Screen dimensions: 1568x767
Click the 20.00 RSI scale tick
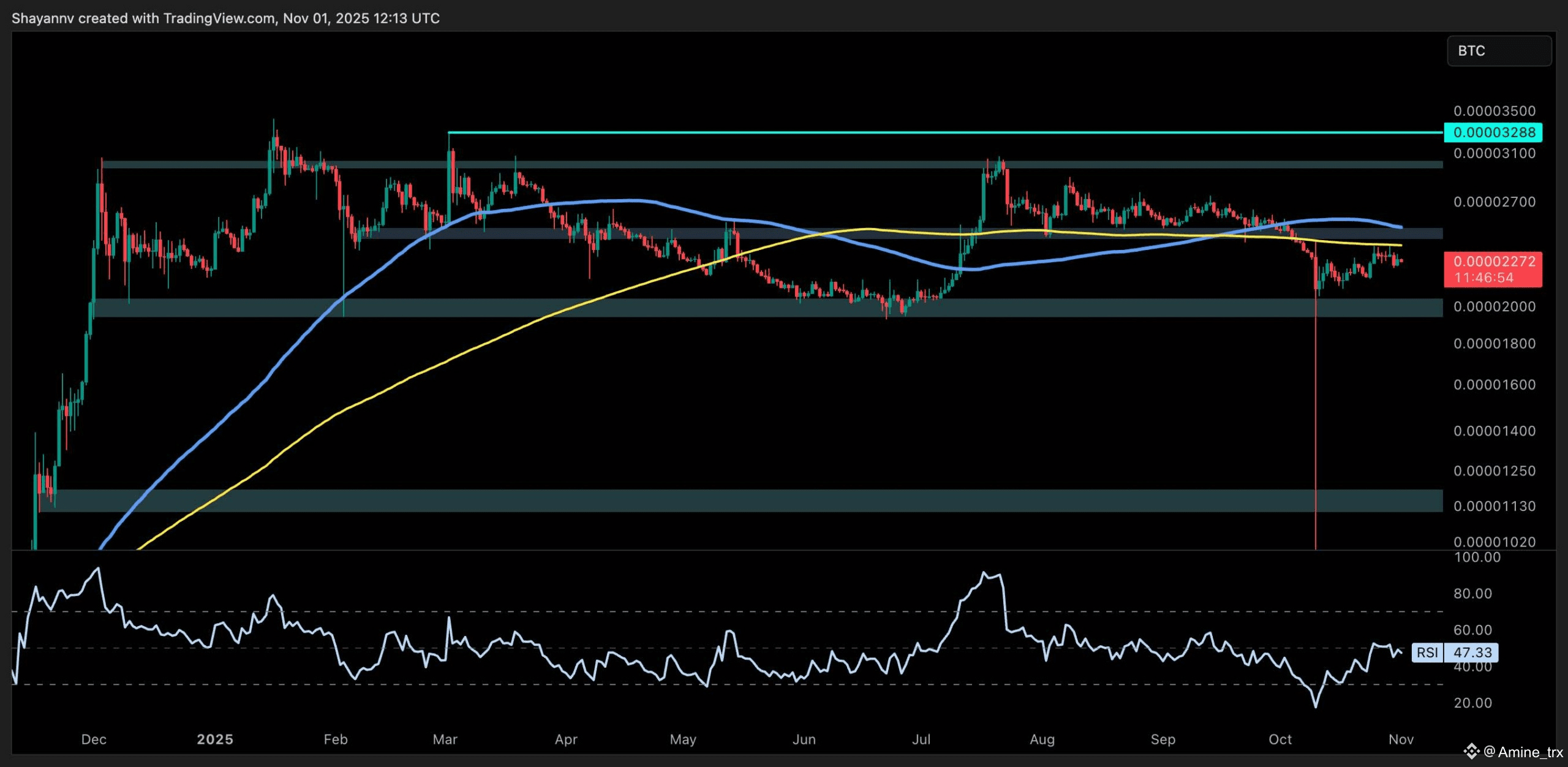coord(1472,703)
